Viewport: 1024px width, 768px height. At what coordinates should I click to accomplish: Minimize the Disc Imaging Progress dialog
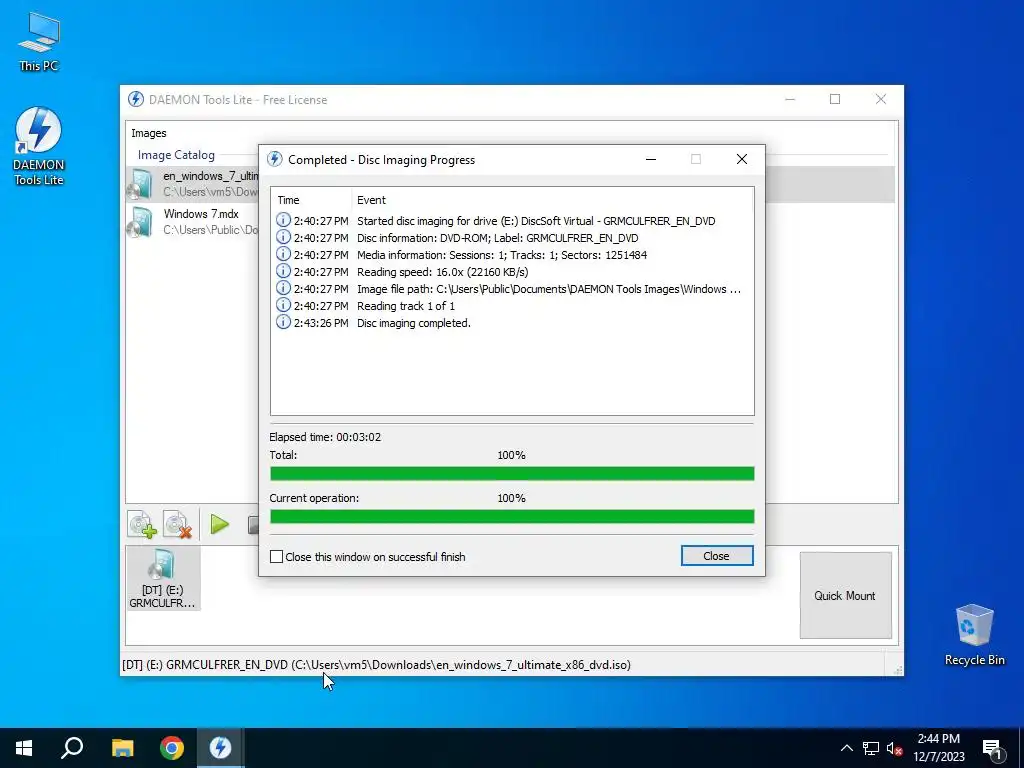[x=650, y=159]
